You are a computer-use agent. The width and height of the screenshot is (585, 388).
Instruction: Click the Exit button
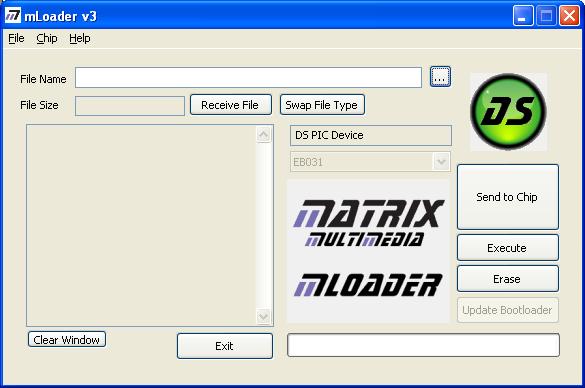225,346
